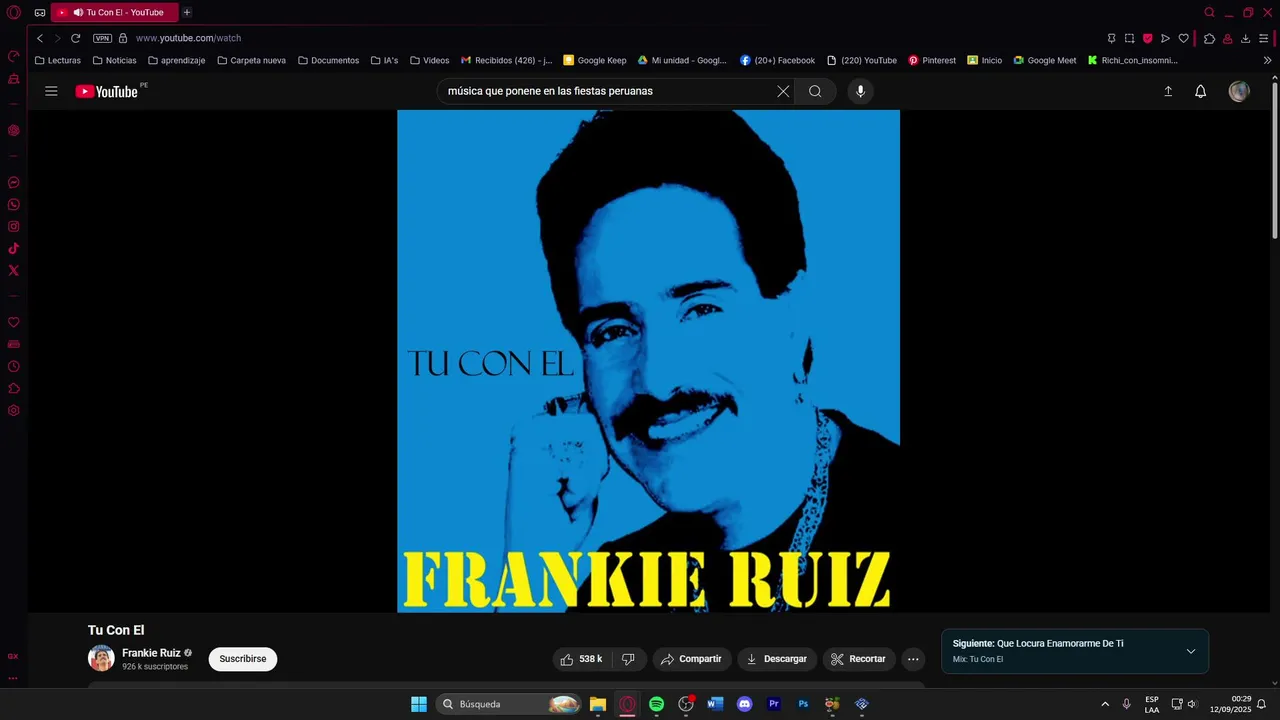Viewport: 1280px width, 720px height.
Task: Open browser extensions cube icon
Action: [1209, 38]
